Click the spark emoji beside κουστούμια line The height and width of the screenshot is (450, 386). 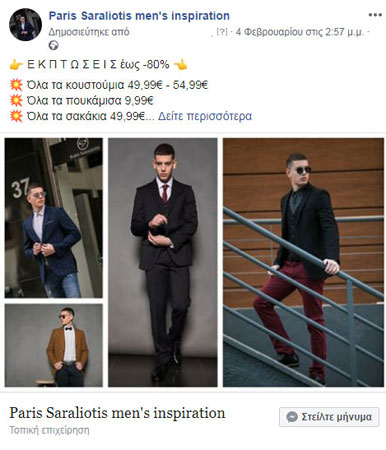click(16, 85)
